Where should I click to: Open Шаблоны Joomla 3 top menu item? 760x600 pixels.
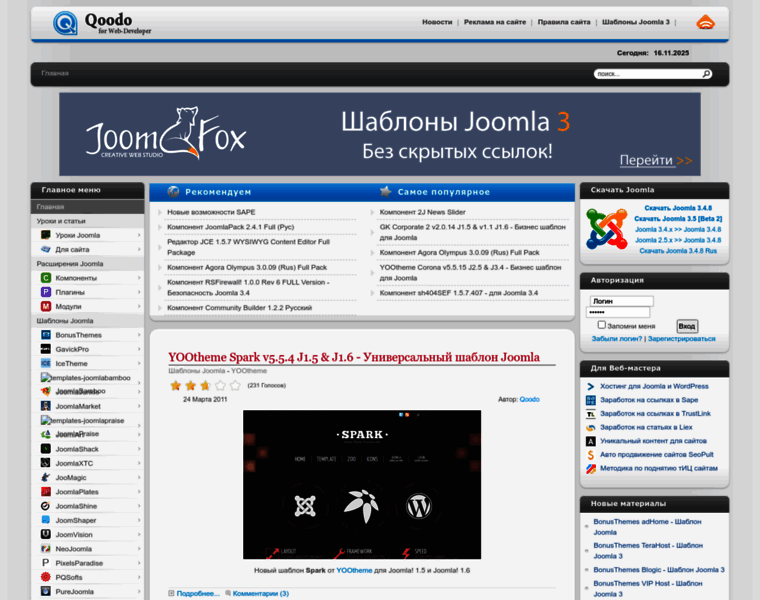[x=635, y=22]
